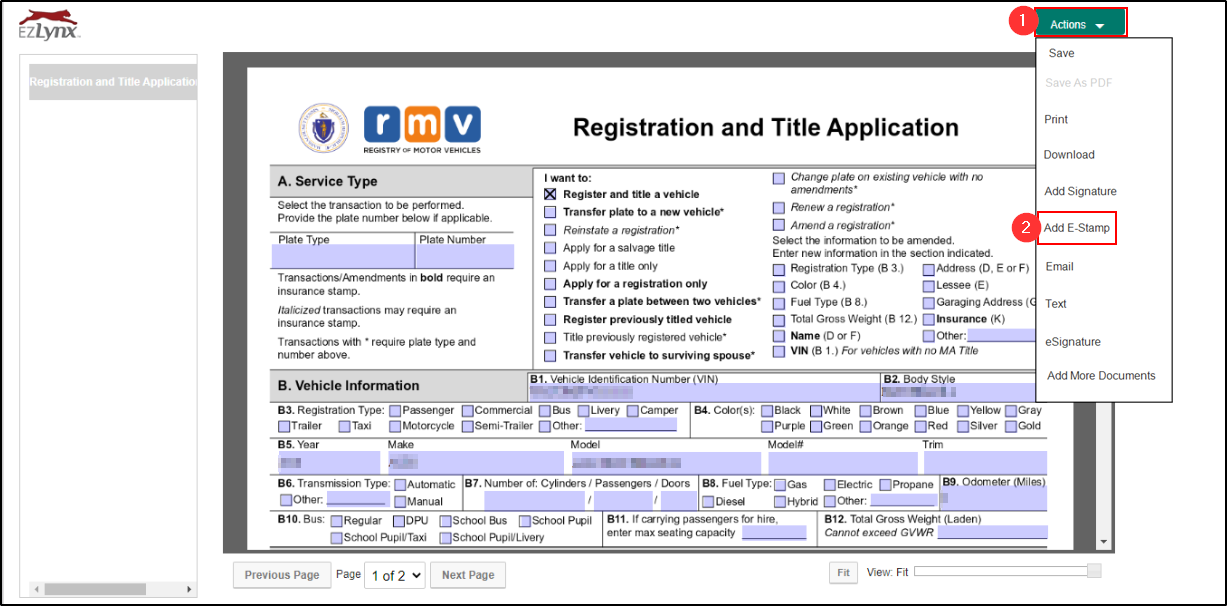This screenshot has height=606, width=1227.
Task: Click the Total Gross Weight (Laden) field
Action: click(992, 532)
